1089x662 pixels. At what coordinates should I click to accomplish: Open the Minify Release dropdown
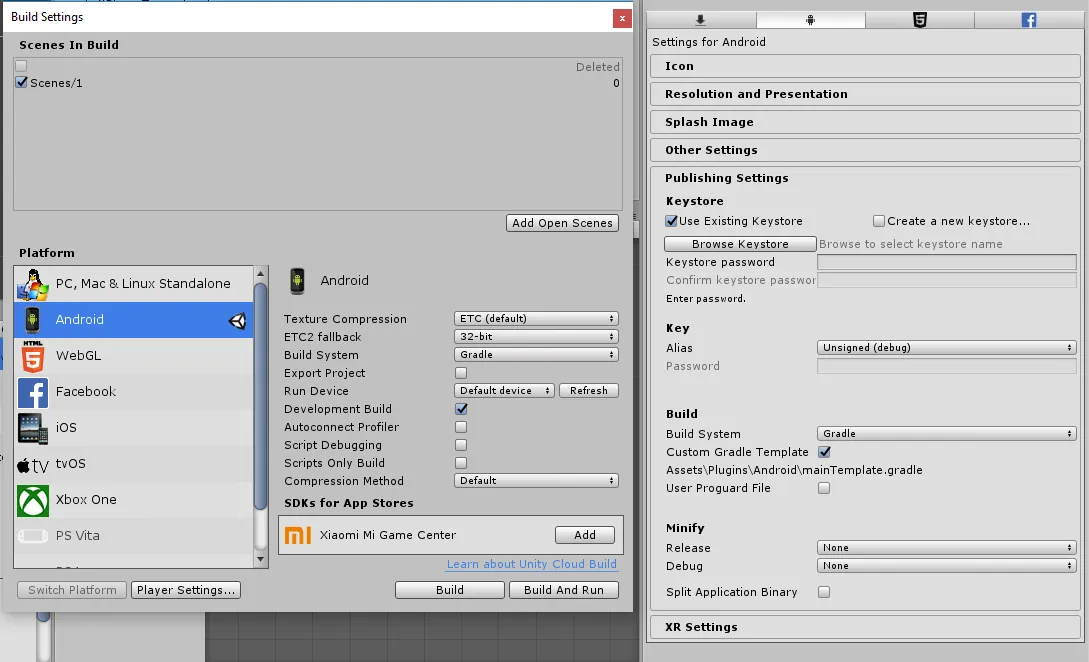click(x=947, y=548)
